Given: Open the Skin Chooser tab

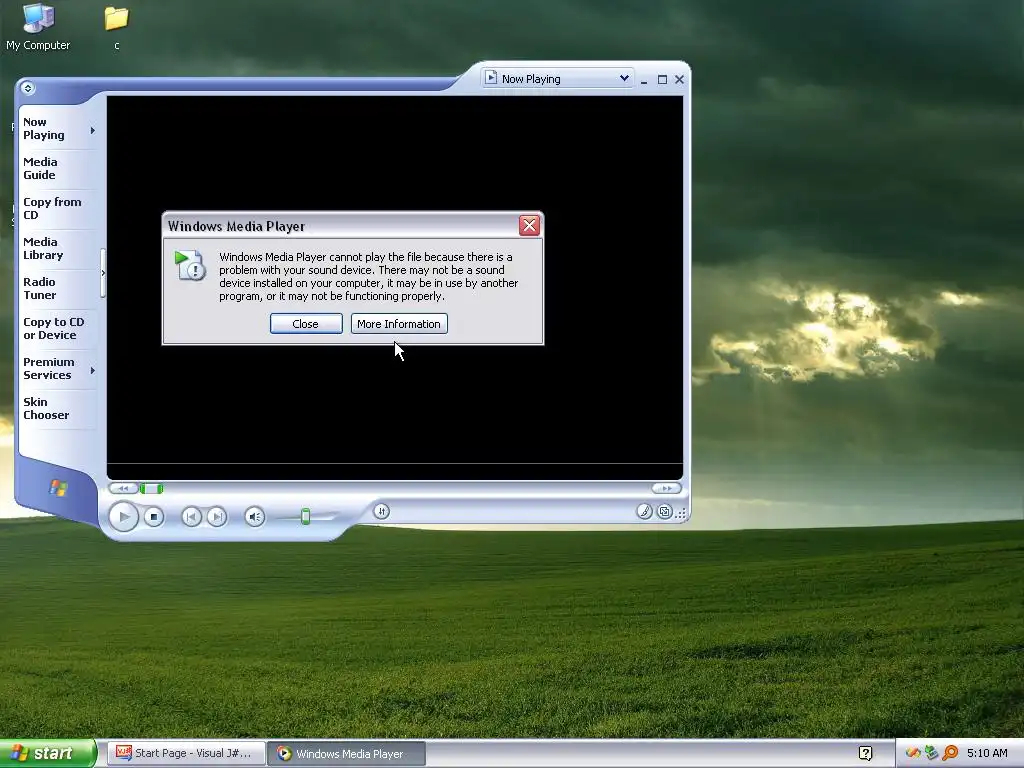Looking at the screenshot, I should coord(46,408).
